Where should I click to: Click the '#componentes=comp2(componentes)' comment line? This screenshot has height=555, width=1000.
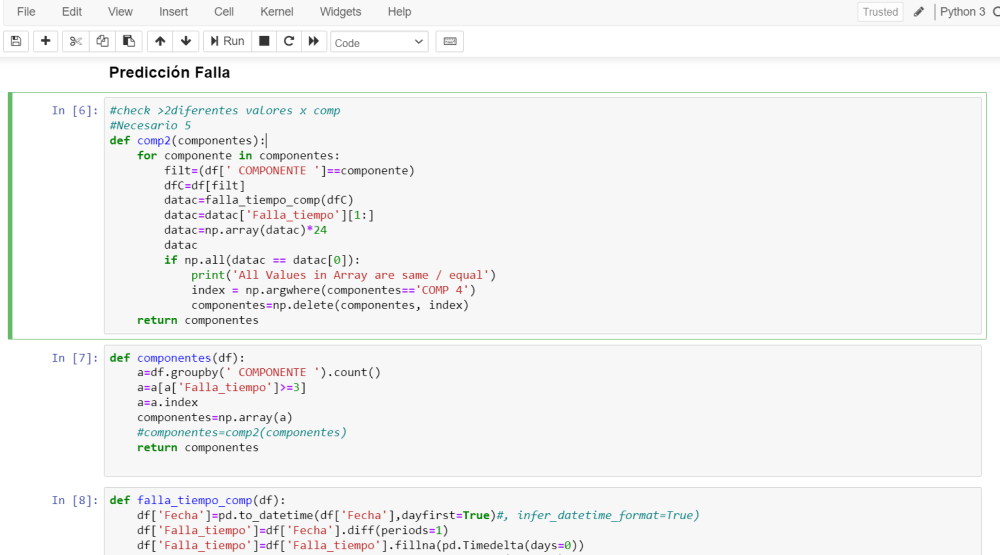pyautogui.click(x=242, y=433)
